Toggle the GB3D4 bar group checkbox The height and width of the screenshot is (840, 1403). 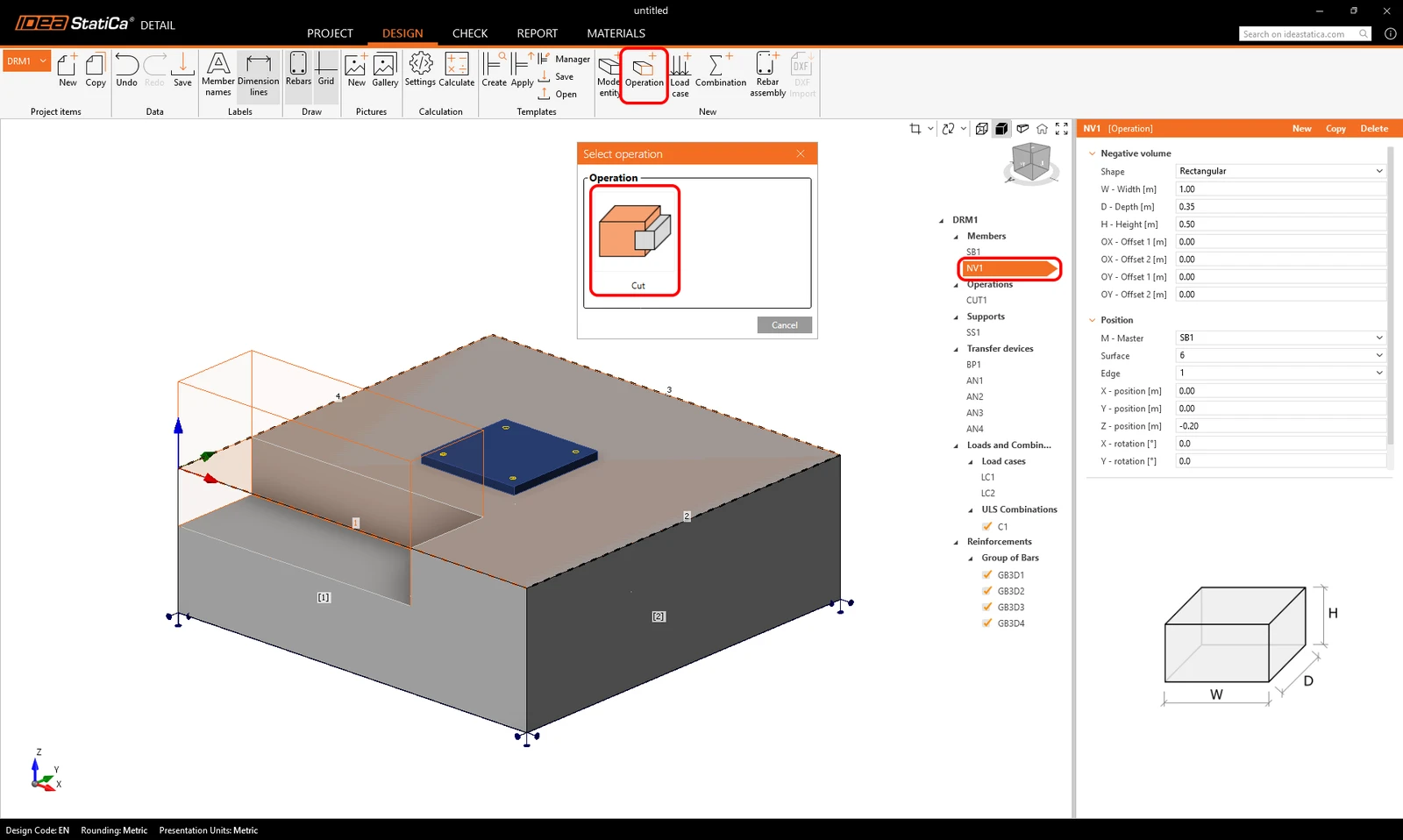(987, 623)
